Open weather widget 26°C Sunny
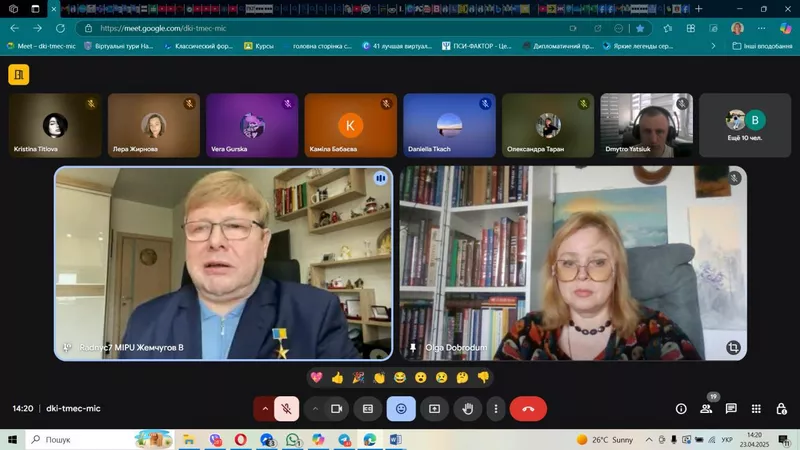 (605, 439)
